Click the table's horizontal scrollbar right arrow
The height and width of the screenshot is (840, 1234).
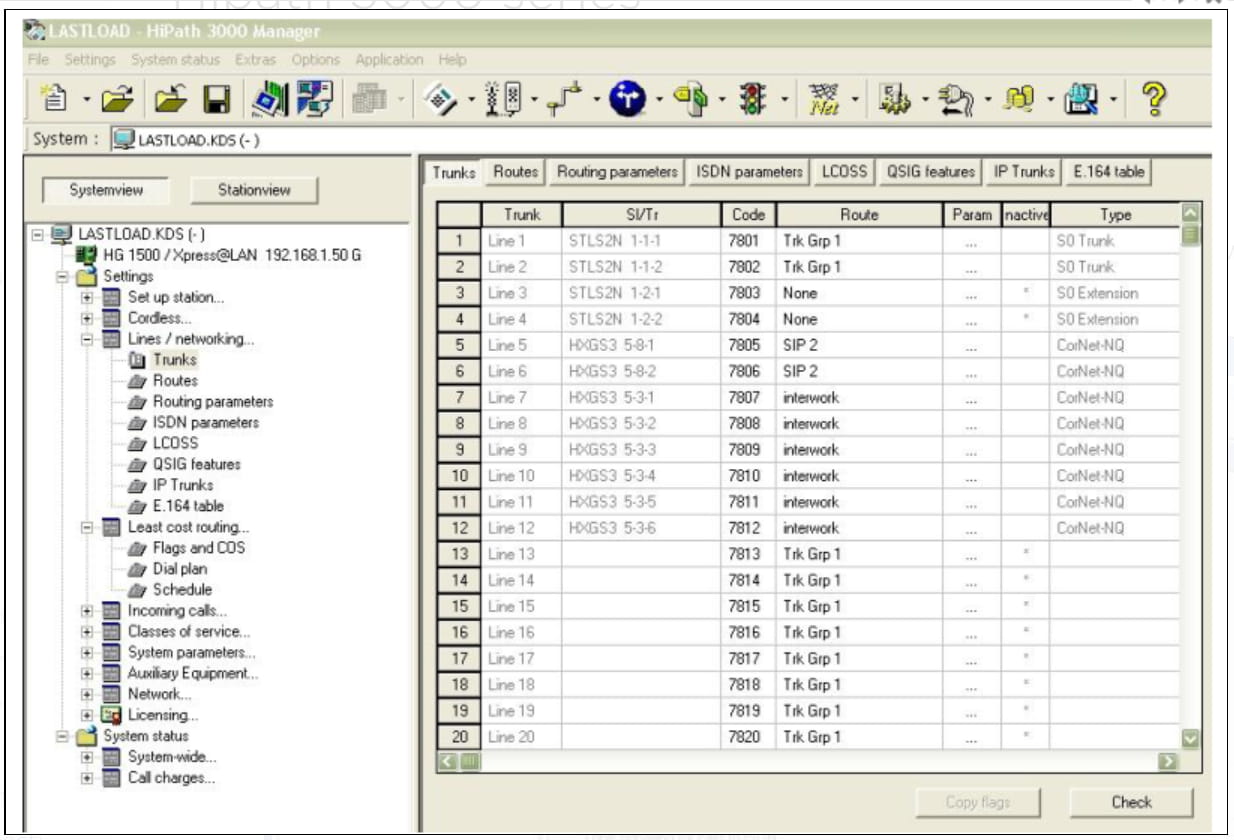tap(1166, 762)
